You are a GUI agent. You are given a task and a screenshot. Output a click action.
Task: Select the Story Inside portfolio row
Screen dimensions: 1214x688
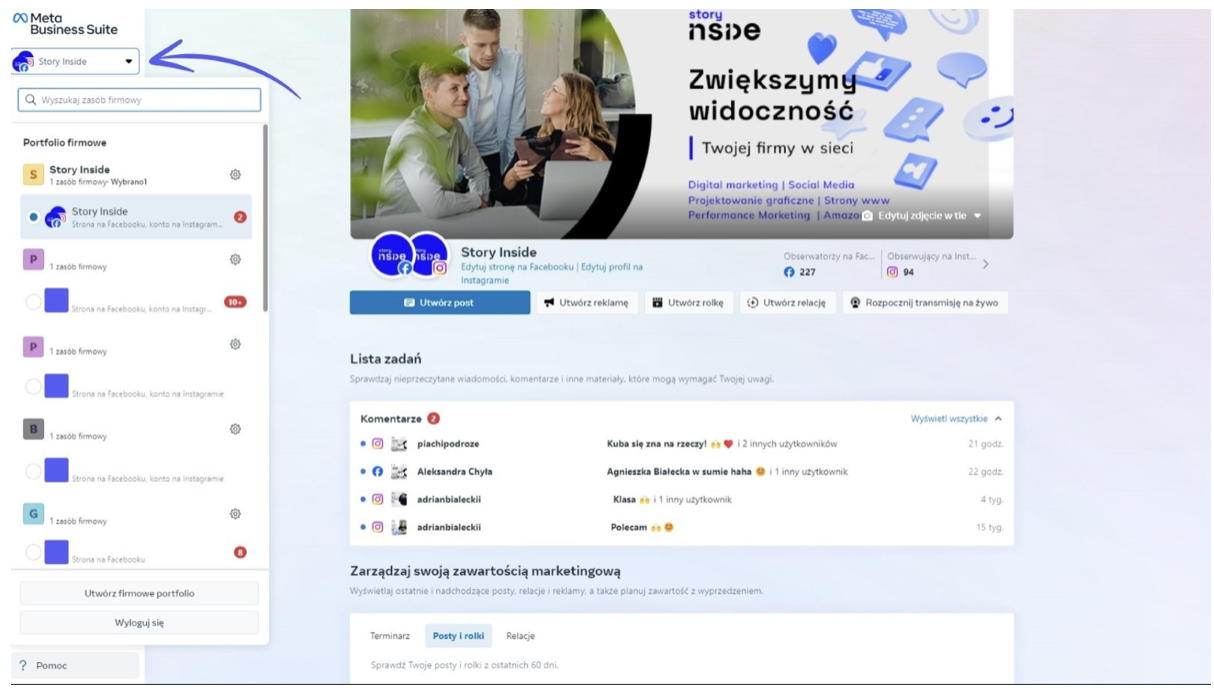click(136, 175)
